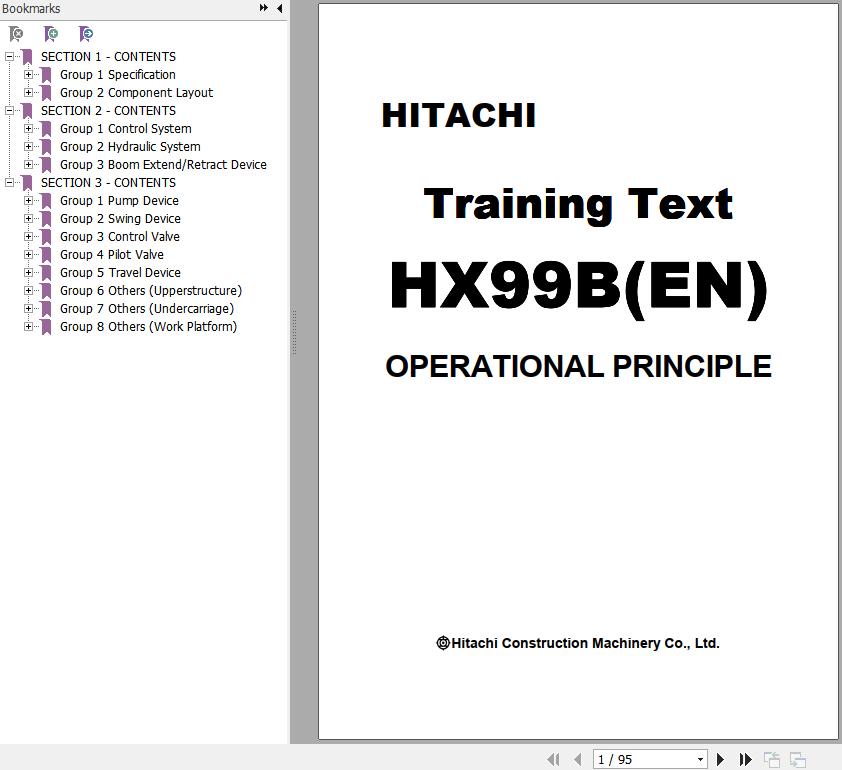Viewport: 842px width, 770px height.
Task: Expand the Group 2 Hydraulic System bookmark
Action: click(29, 147)
